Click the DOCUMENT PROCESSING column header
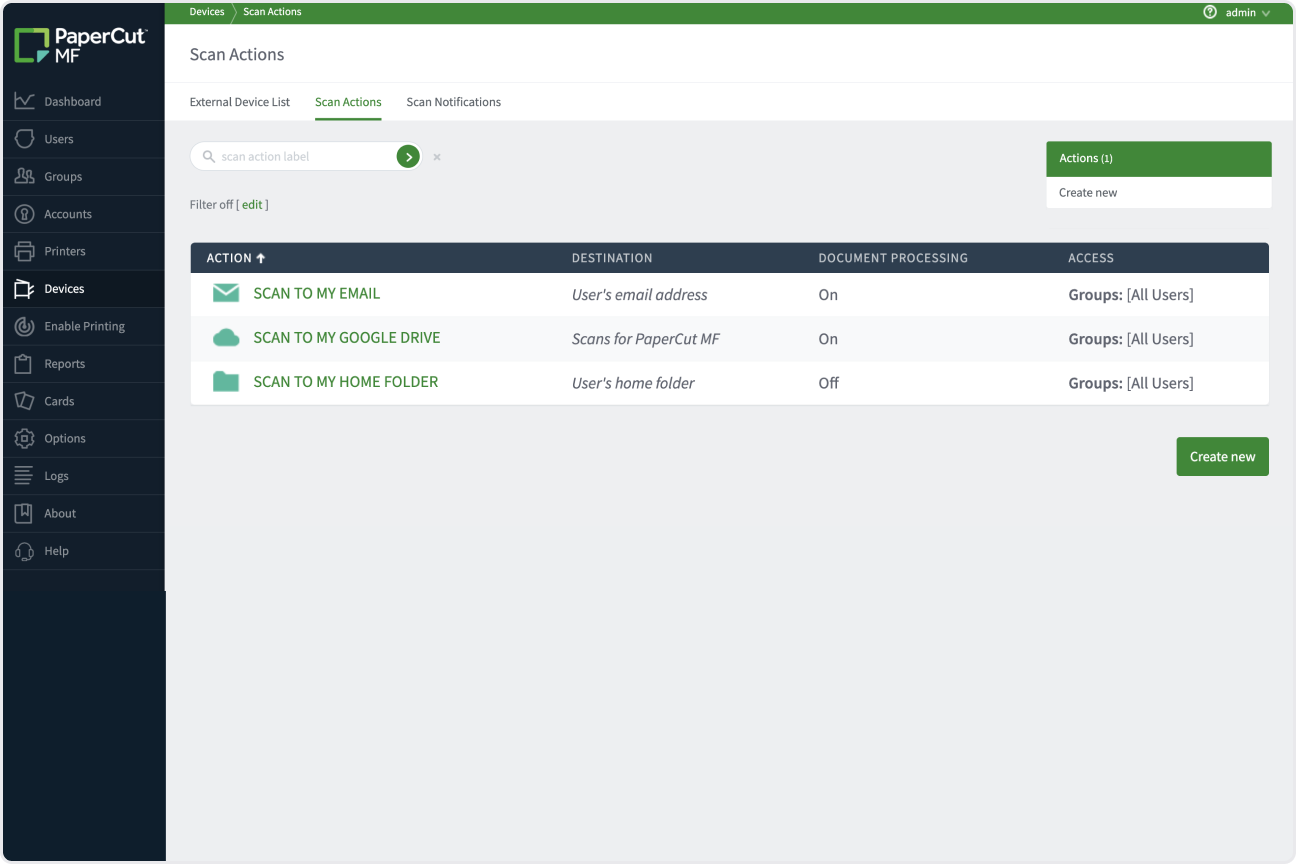This screenshot has height=864, width=1296. coord(893,258)
